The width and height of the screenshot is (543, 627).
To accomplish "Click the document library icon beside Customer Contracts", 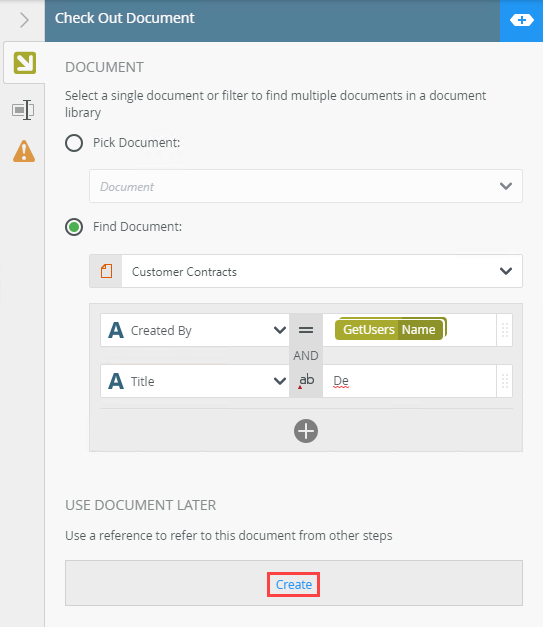I will point(106,271).
